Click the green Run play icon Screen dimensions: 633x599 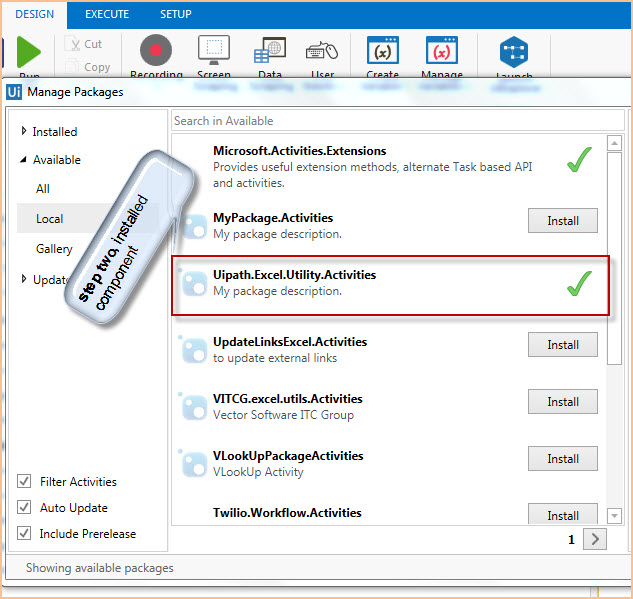pos(29,52)
